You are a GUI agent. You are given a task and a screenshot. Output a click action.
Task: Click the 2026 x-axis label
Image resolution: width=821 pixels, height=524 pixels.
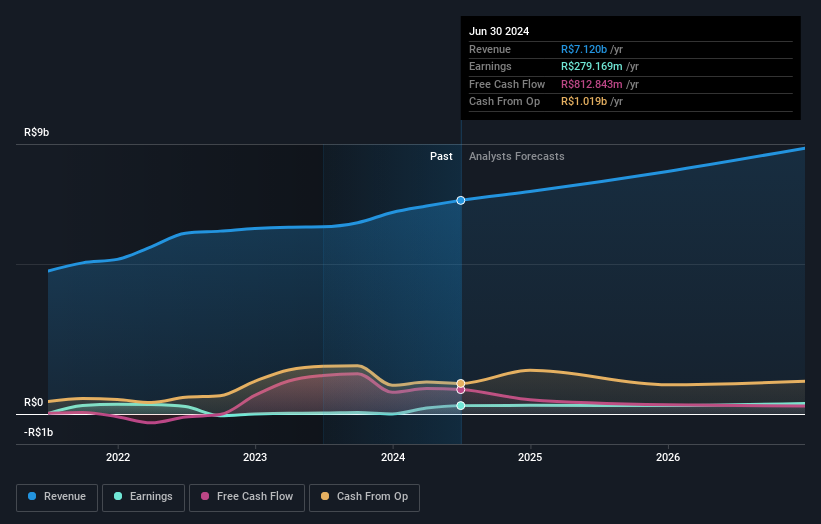pyautogui.click(x=668, y=457)
